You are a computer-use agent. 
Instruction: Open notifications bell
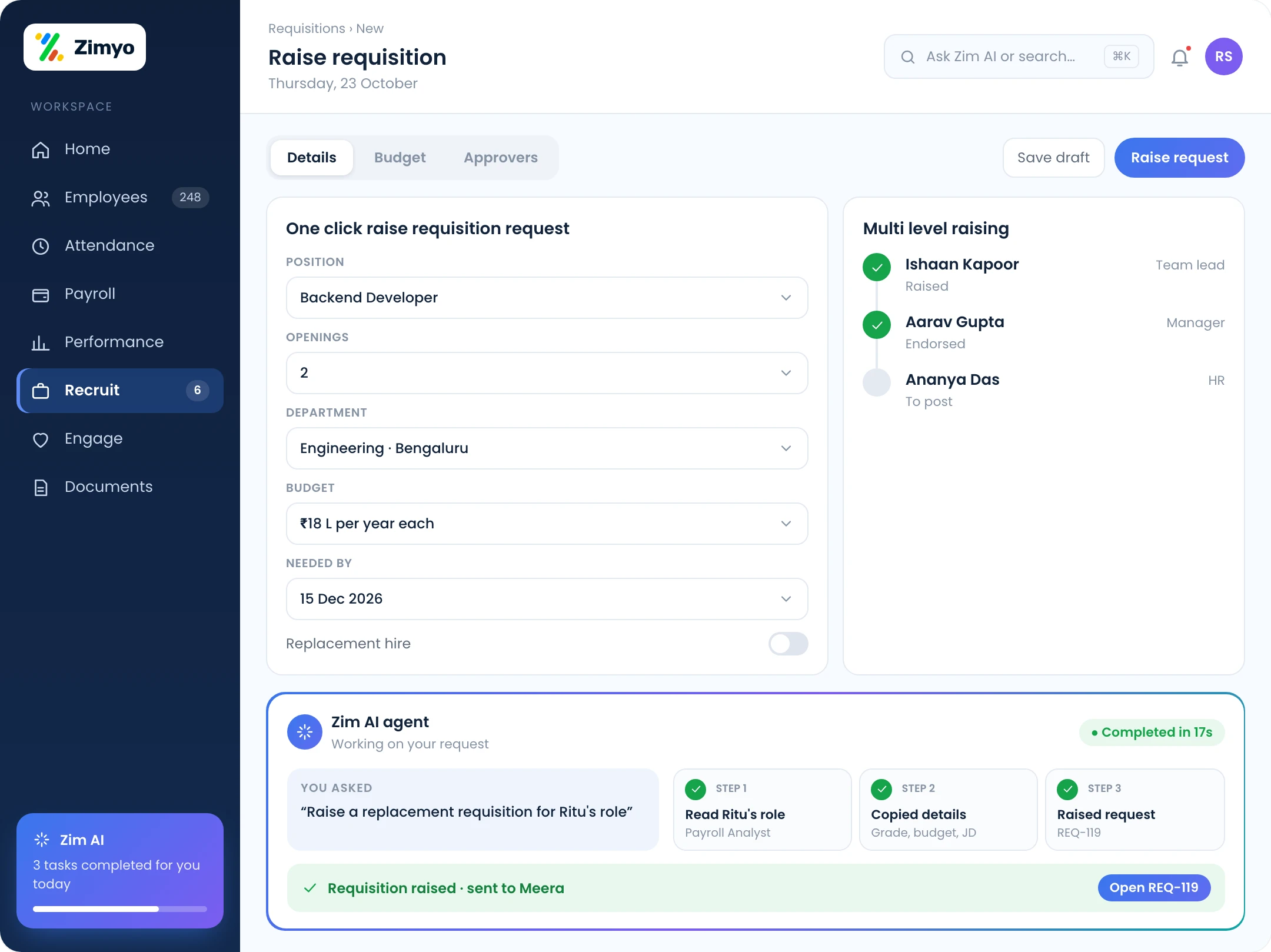coord(1180,57)
